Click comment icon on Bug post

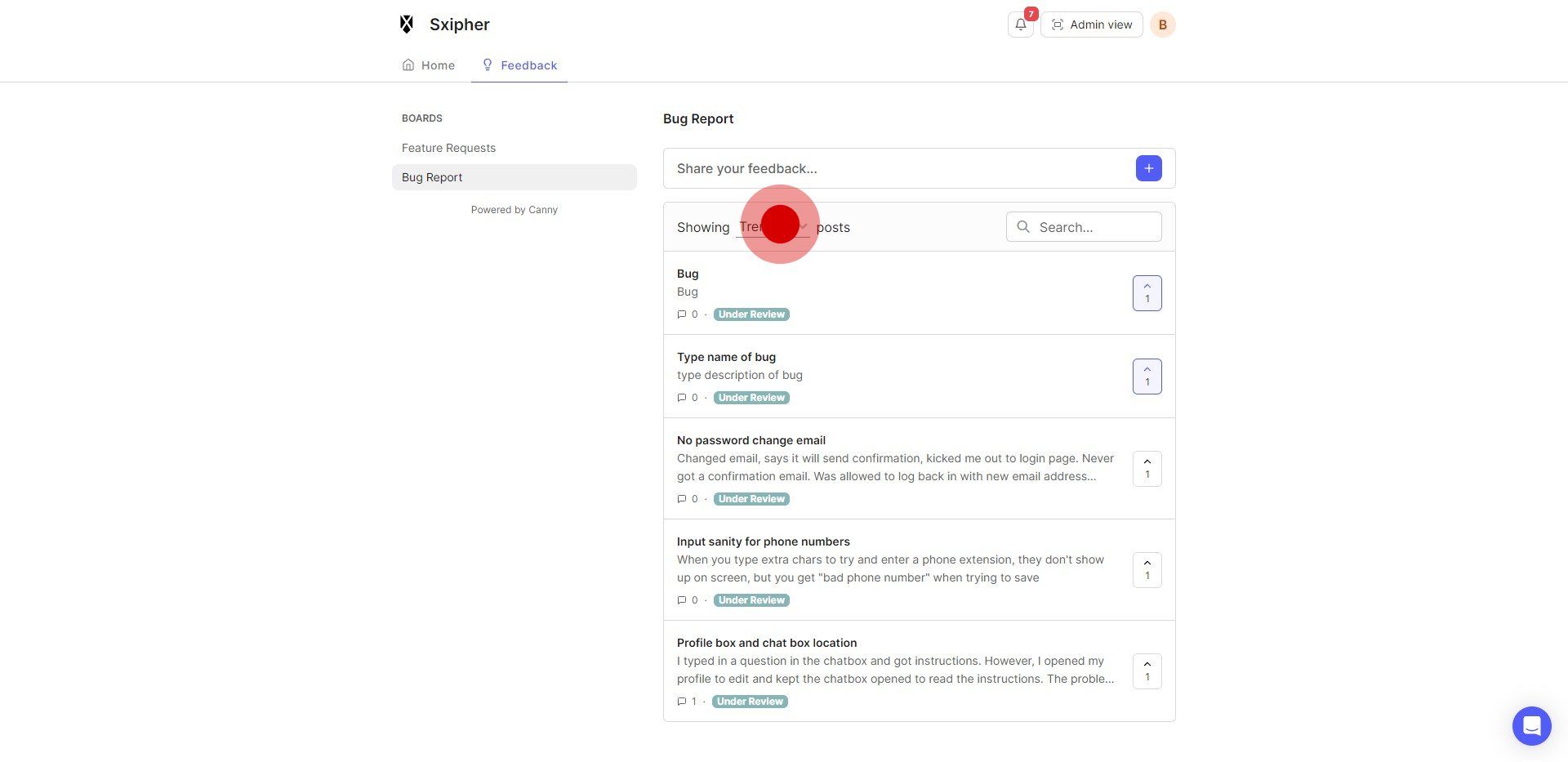pyautogui.click(x=682, y=314)
